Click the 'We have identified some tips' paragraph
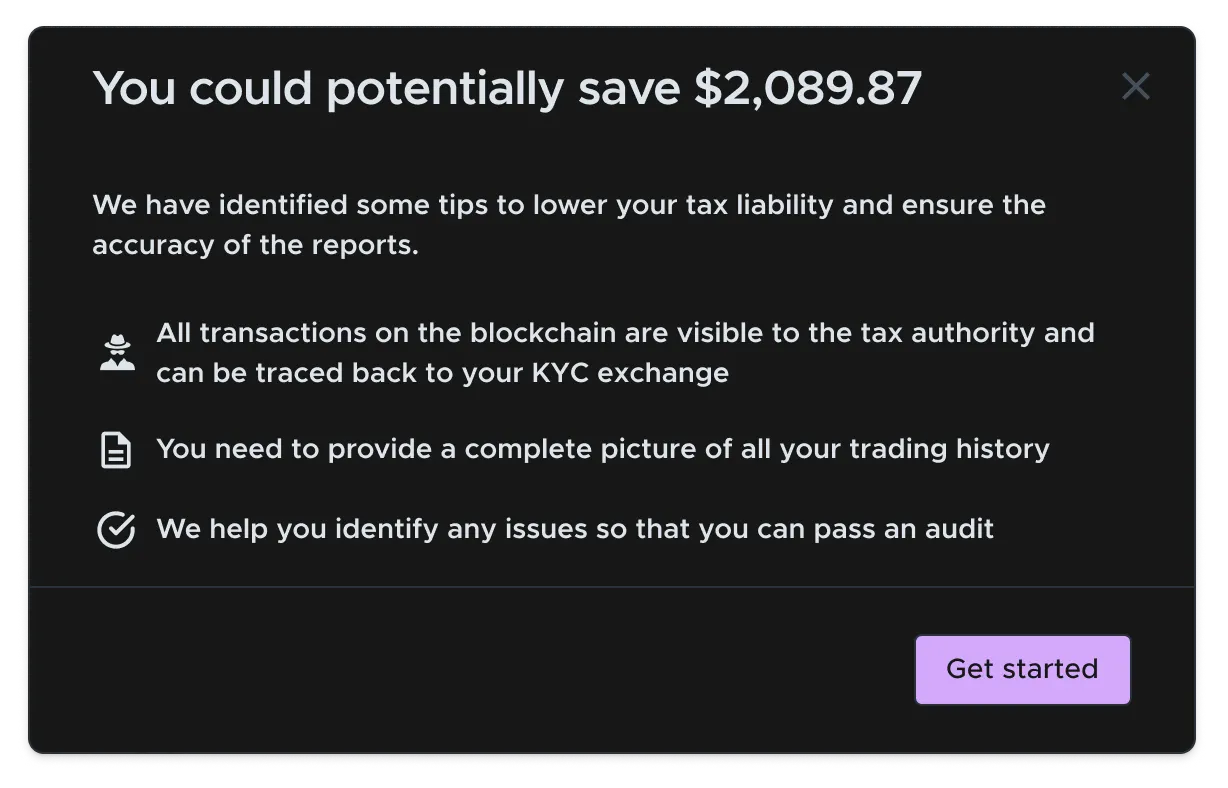Viewport: 1228px width, 788px height. [569, 225]
